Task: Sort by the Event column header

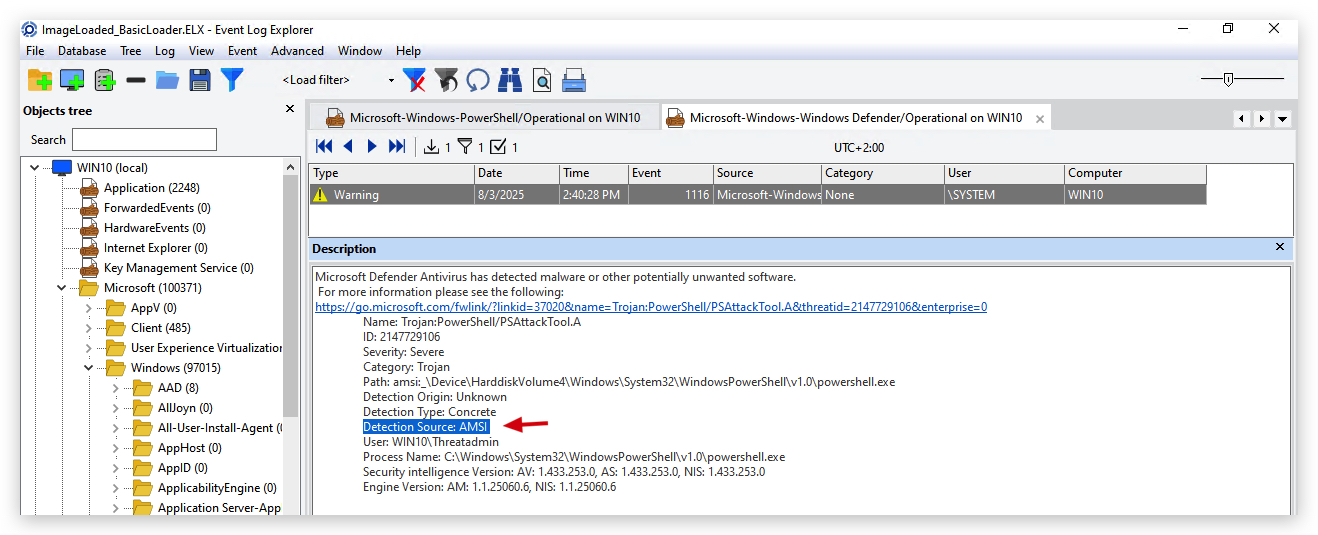Action: click(x=670, y=173)
